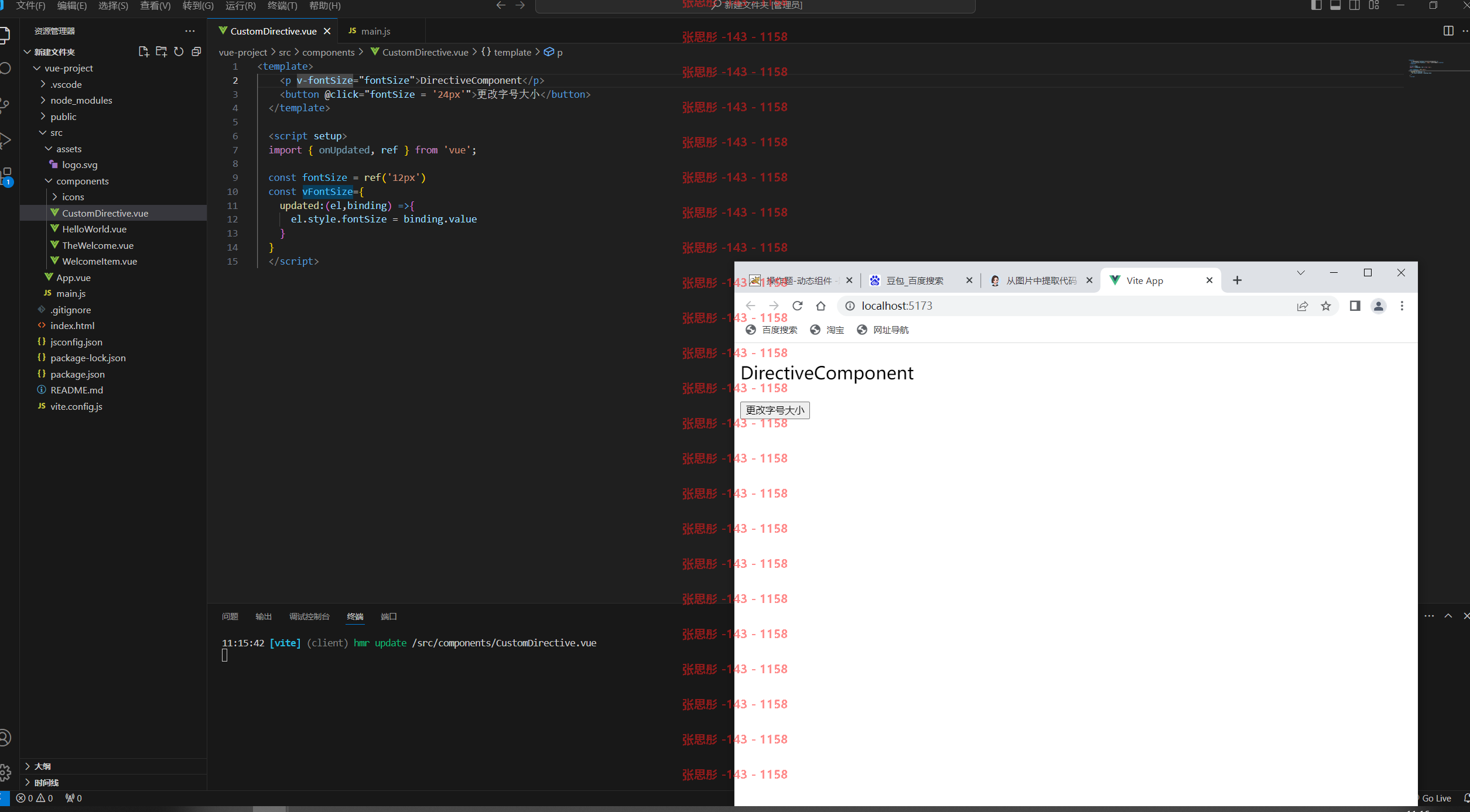Toggle primary sidebar layout icon

click(1316, 5)
